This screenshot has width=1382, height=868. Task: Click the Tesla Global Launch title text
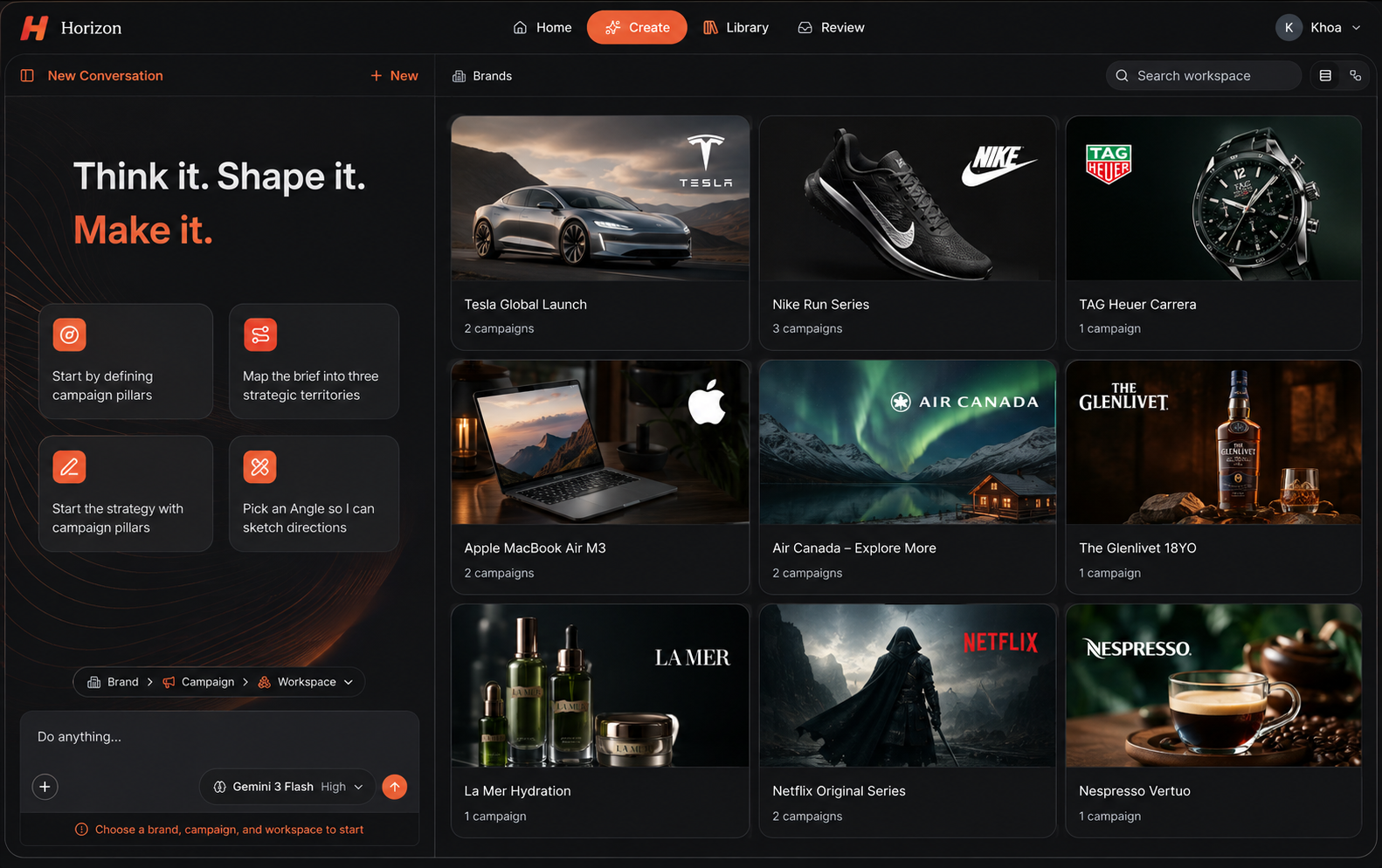pyautogui.click(x=525, y=305)
